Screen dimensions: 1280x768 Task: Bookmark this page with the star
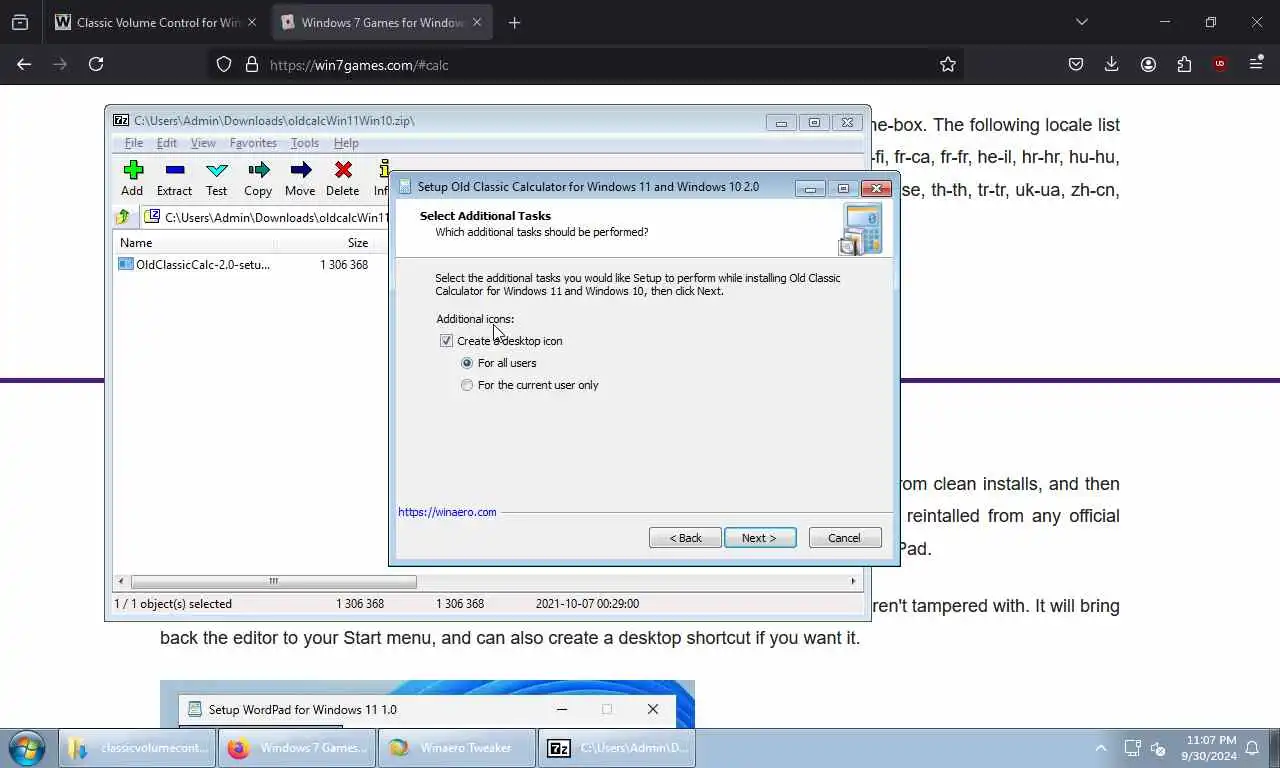pos(948,64)
